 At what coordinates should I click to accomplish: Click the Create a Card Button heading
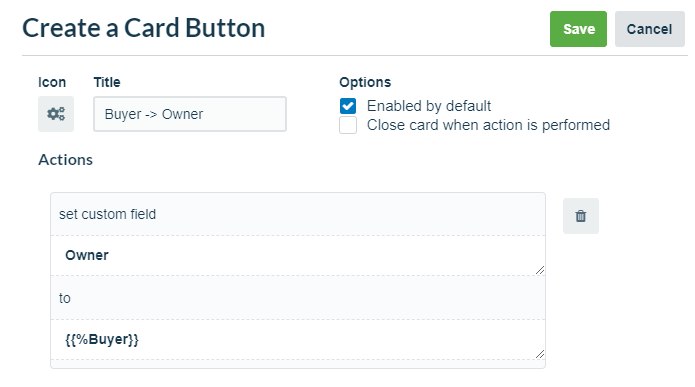(144, 28)
